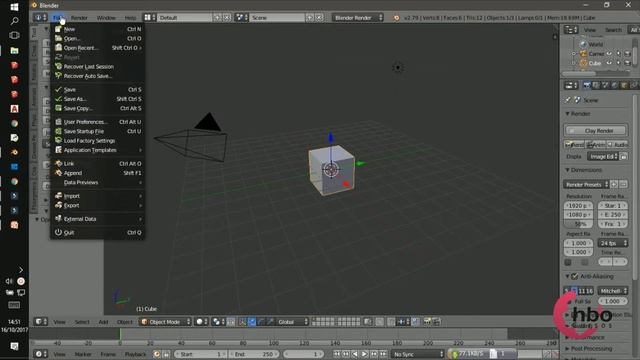Choose New in the File menu
Screen dimensions: 640x360
[98, 29]
